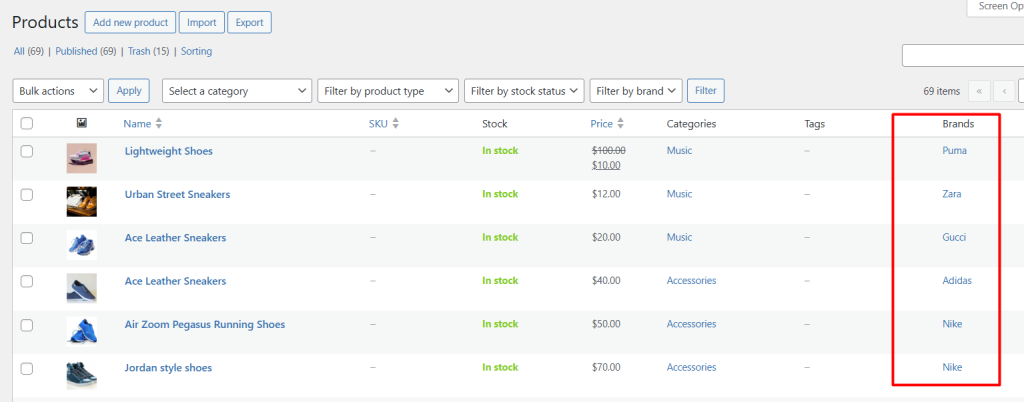Open the Bulk actions dropdown
1024x402 pixels.
(58, 91)
